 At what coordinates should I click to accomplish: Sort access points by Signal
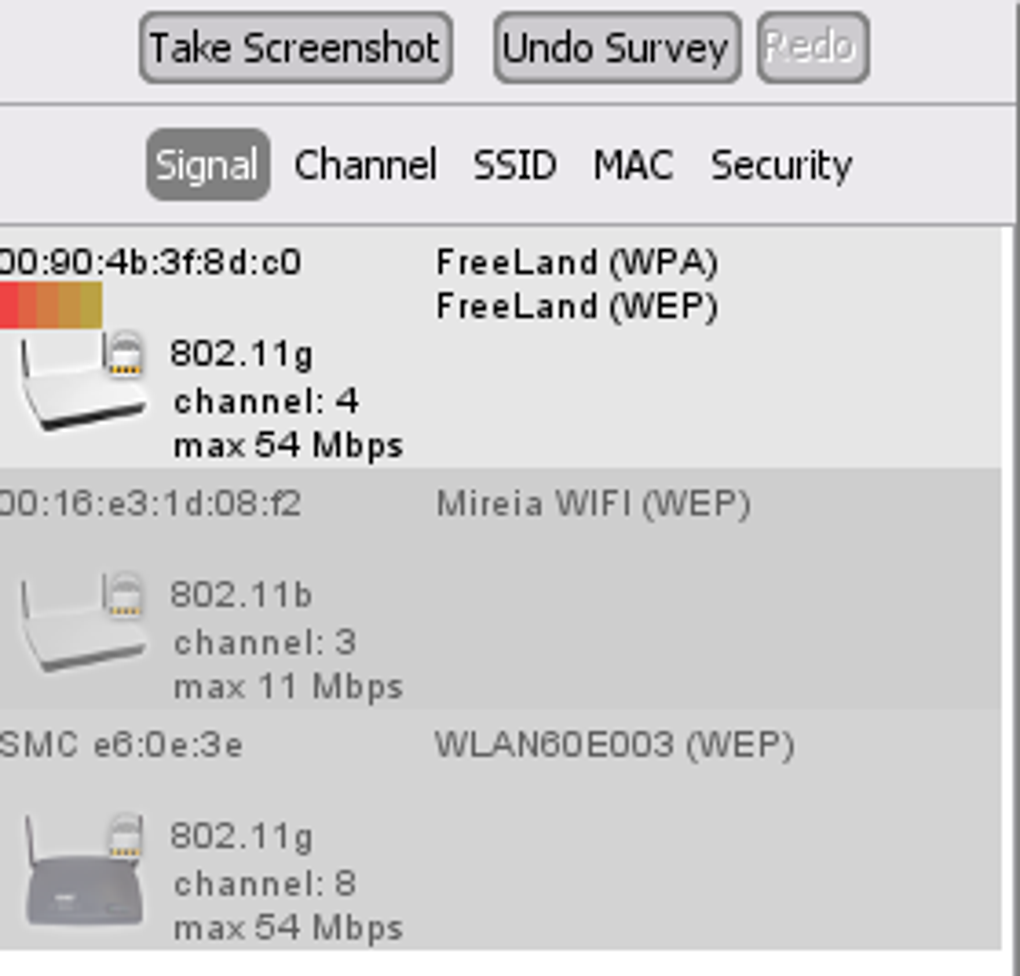click(208, 165)
